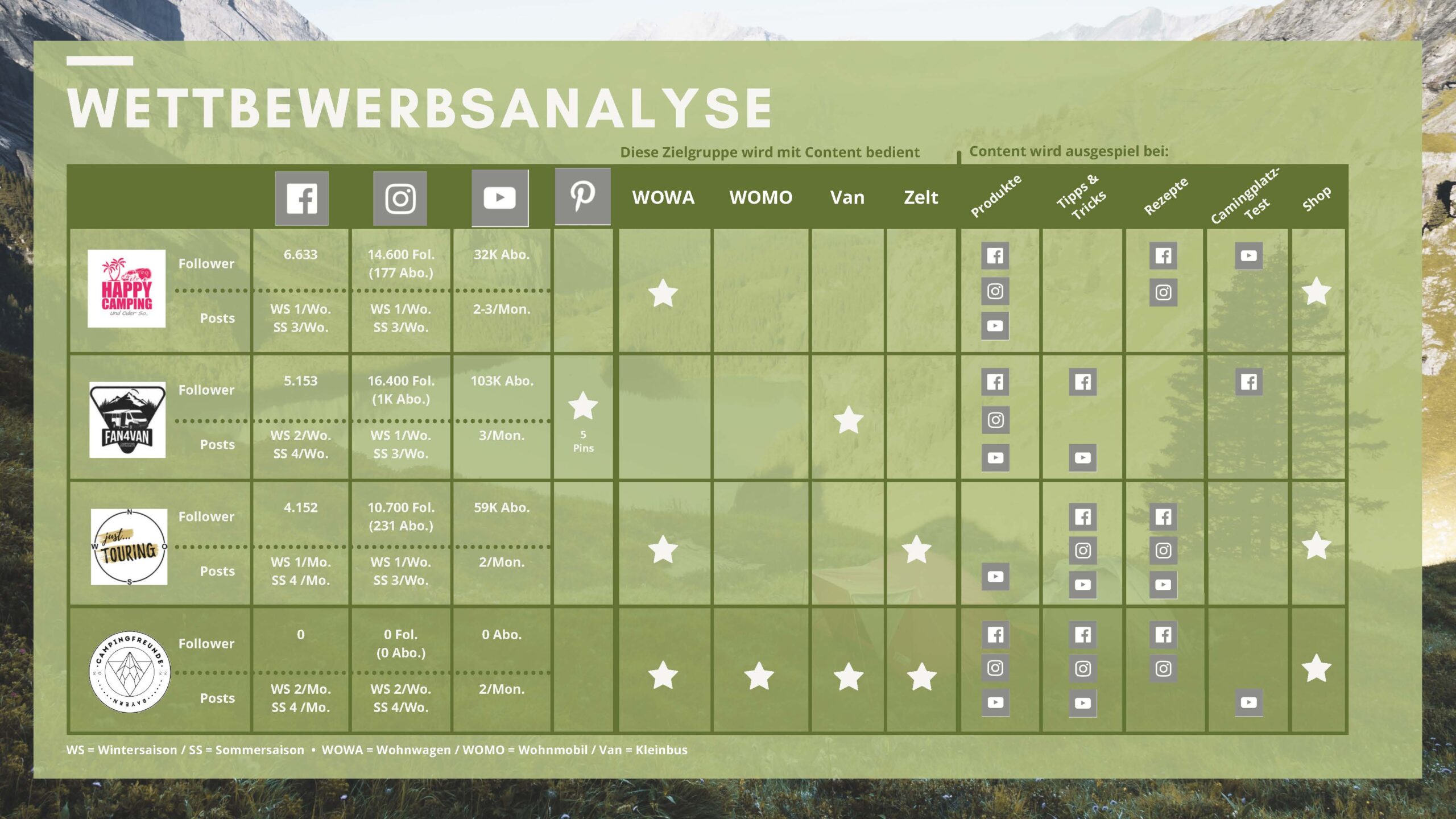This screenshot has width=1456, height=819.
Task: Click Campingfreunde's Facebook icon under Tipps & Tricks
Action: coord(1082,635)
